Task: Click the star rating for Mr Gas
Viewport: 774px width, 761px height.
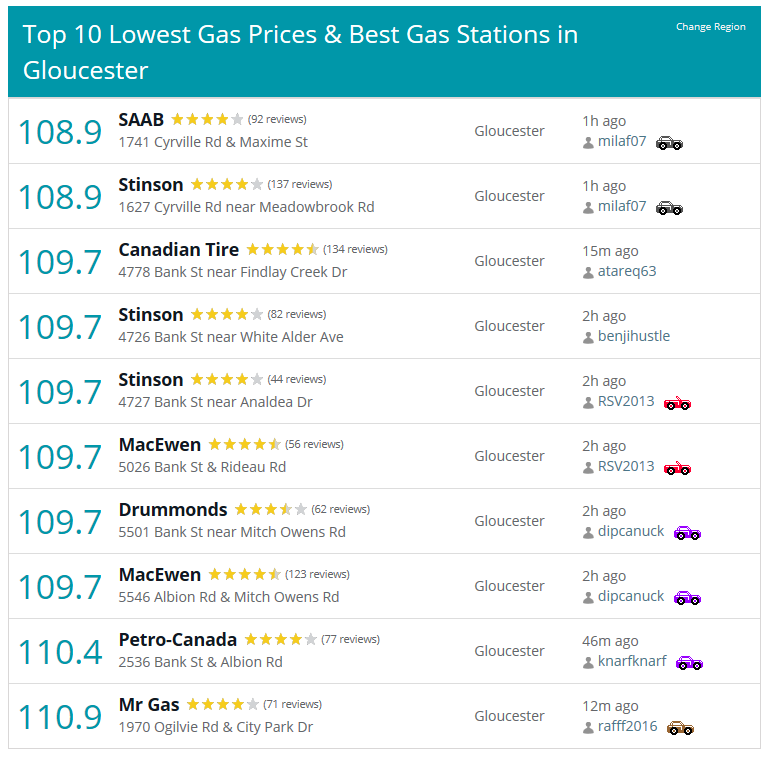Action: coord(223,704)
